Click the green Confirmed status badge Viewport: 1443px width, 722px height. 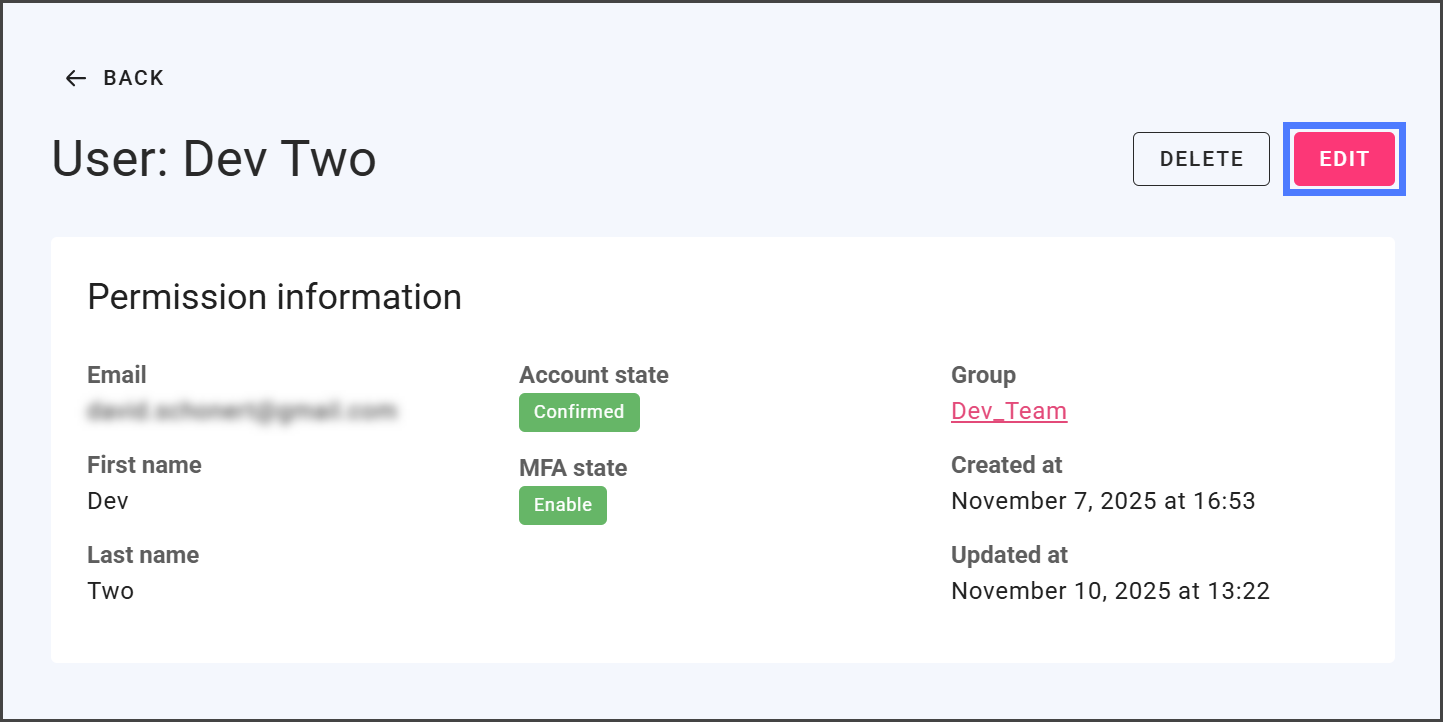(578, 412)
